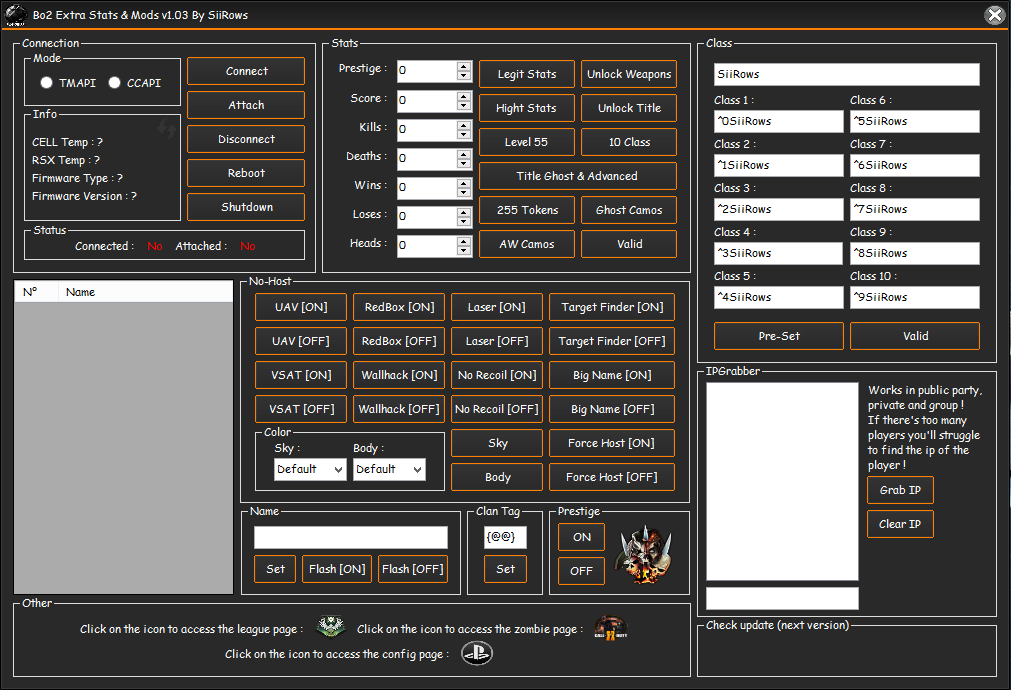Click Unlock Weapons
The height and width of the screenshot is (690, 1011).
(x=629, y=74)
